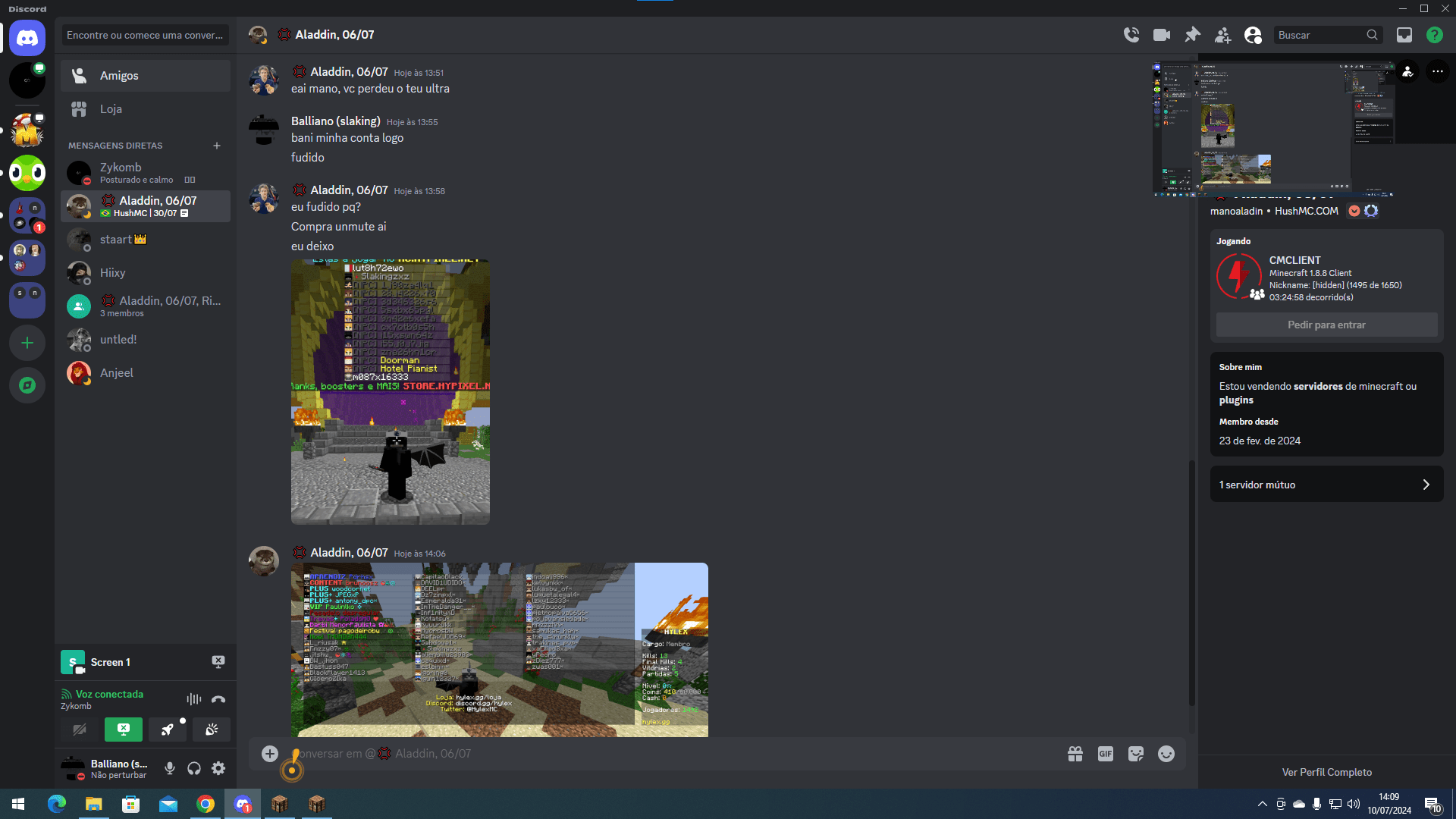
Task: Open Discord home direct messages
Action: coord(27,38)
